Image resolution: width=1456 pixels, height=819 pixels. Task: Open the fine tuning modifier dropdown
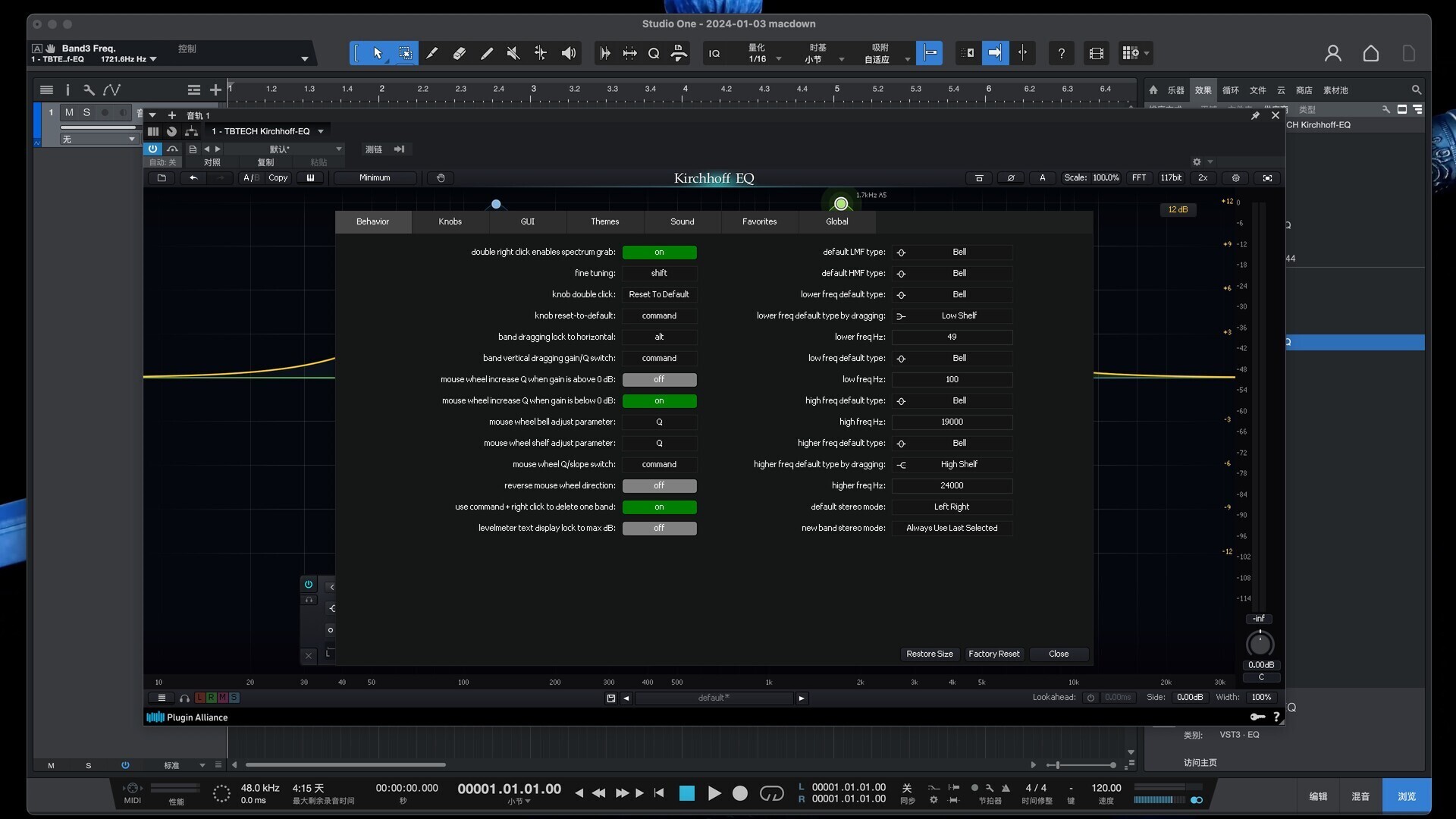point(659,274)
